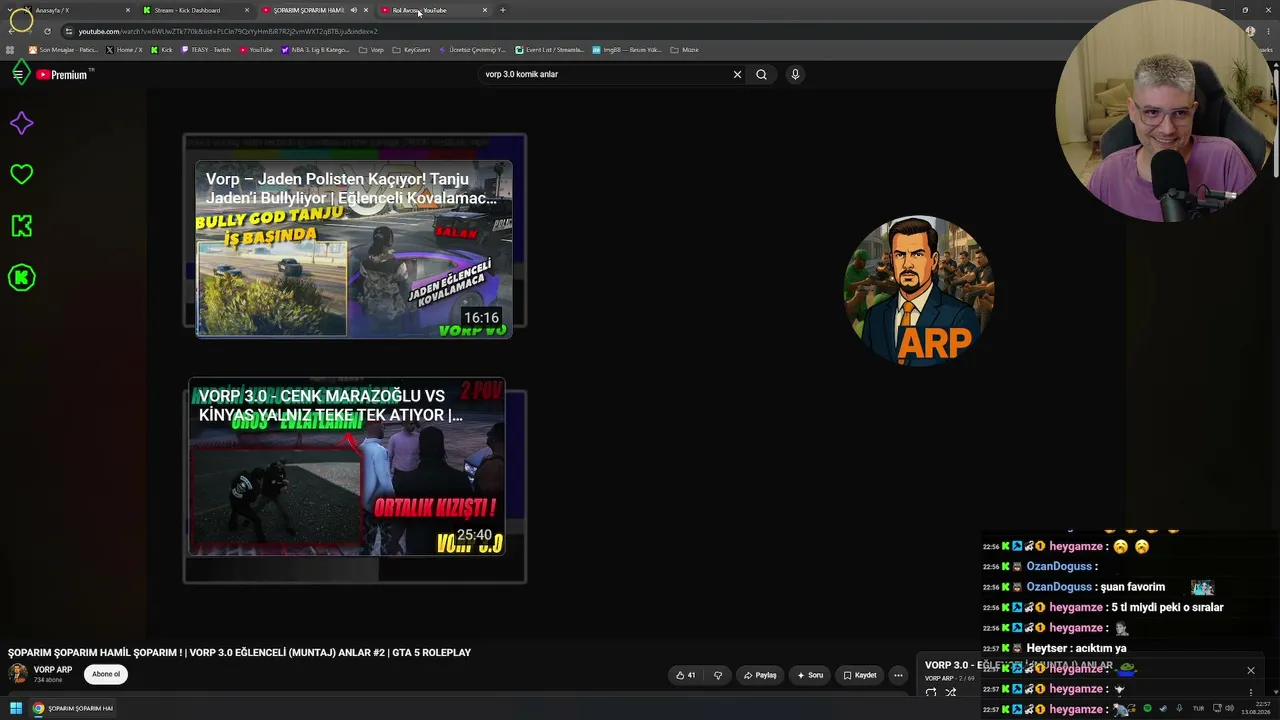
Task: Open the Event List / Streamlabs bookmark
Action: (x=550, y=50)
